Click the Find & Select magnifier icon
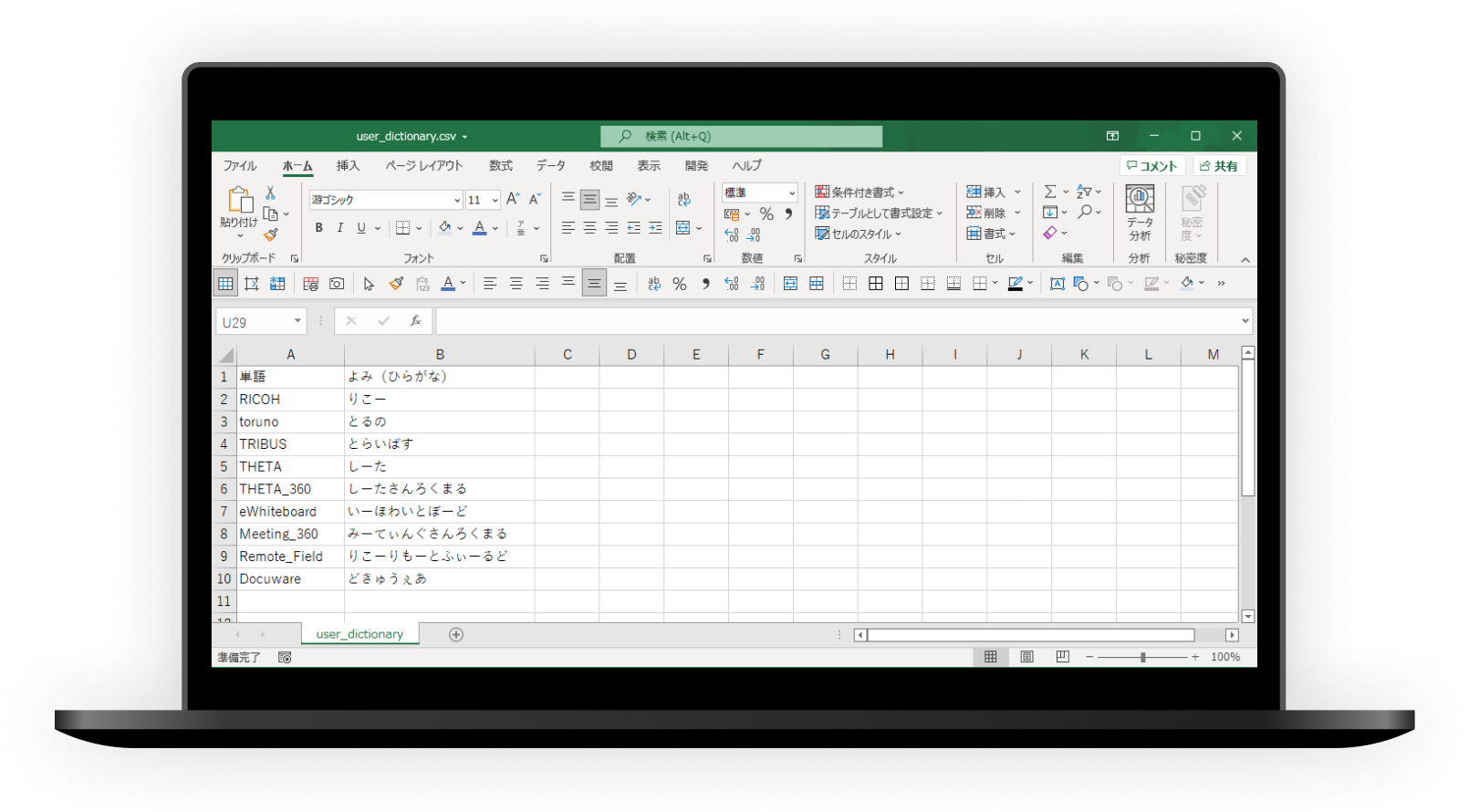1469x812 pixels. (x=1085, y=213)
